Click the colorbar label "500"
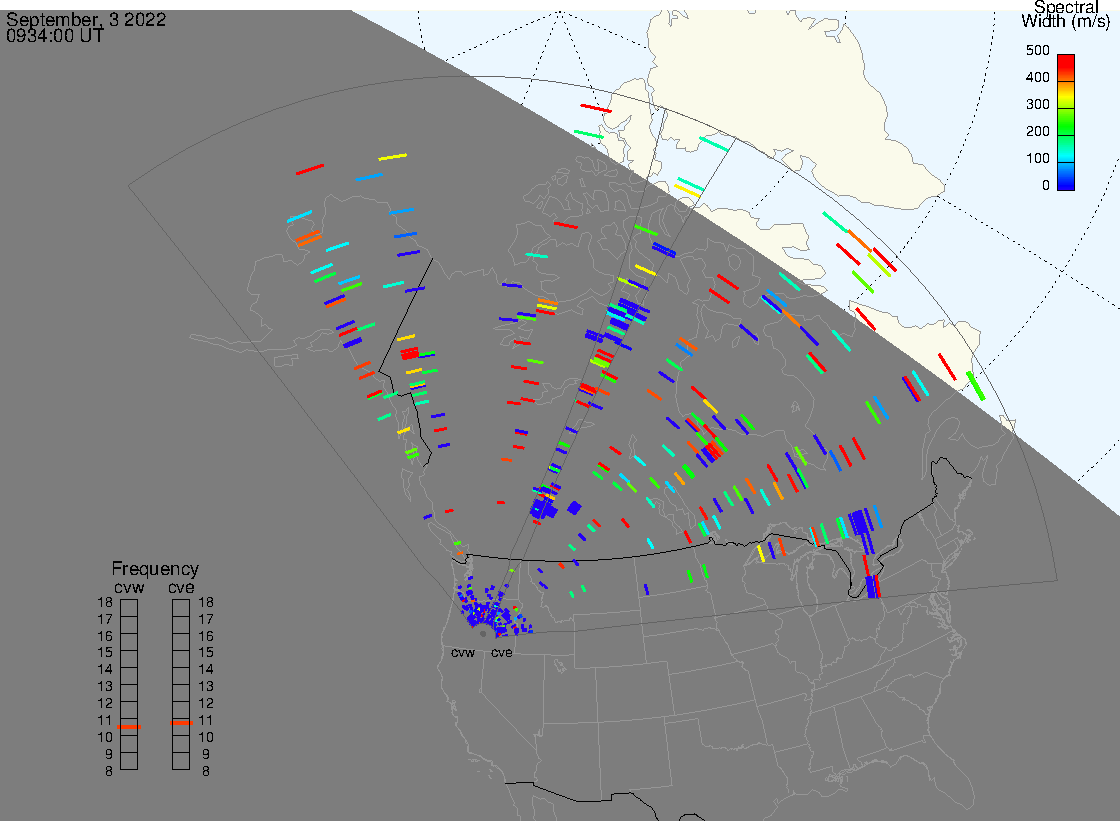This screenshot has height=821, width=1120. 1037,51
